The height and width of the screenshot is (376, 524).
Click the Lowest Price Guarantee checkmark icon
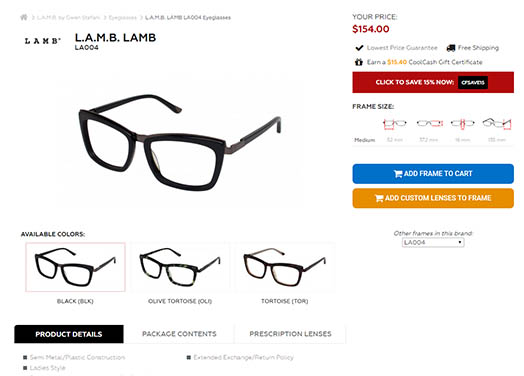(x=359, y=48)
